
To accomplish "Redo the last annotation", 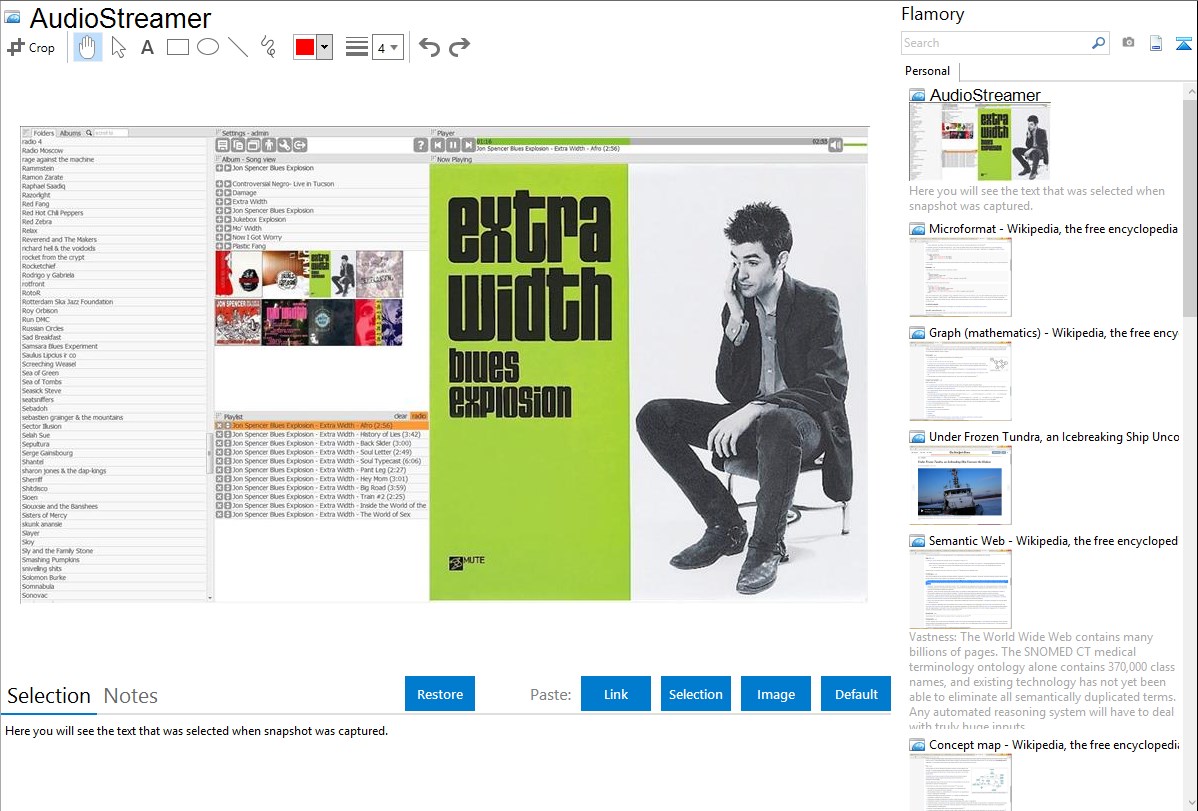I will coord(459,47).
